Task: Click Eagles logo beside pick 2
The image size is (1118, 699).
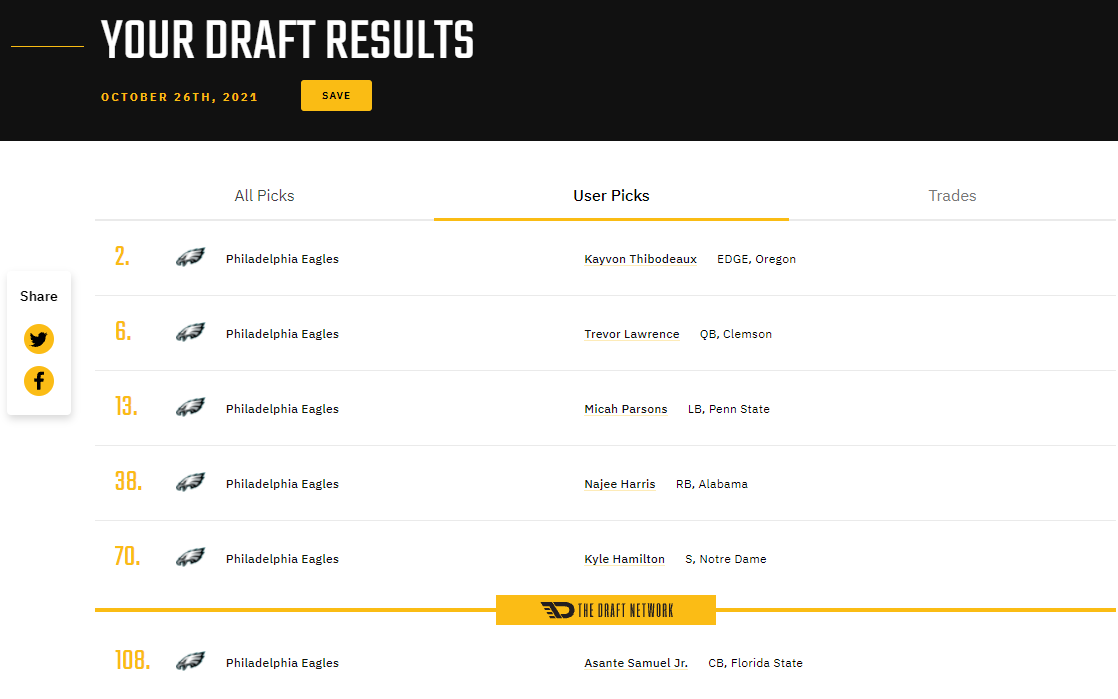Action: tap(190, 258)
